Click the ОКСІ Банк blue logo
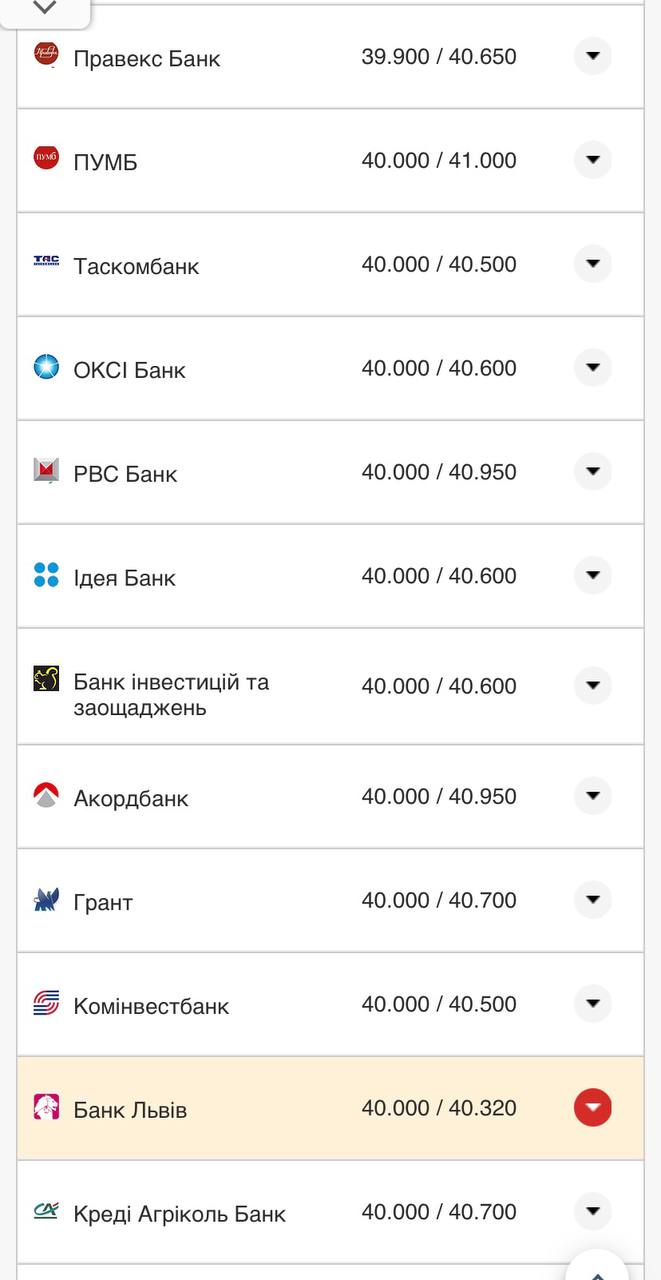 46,367
